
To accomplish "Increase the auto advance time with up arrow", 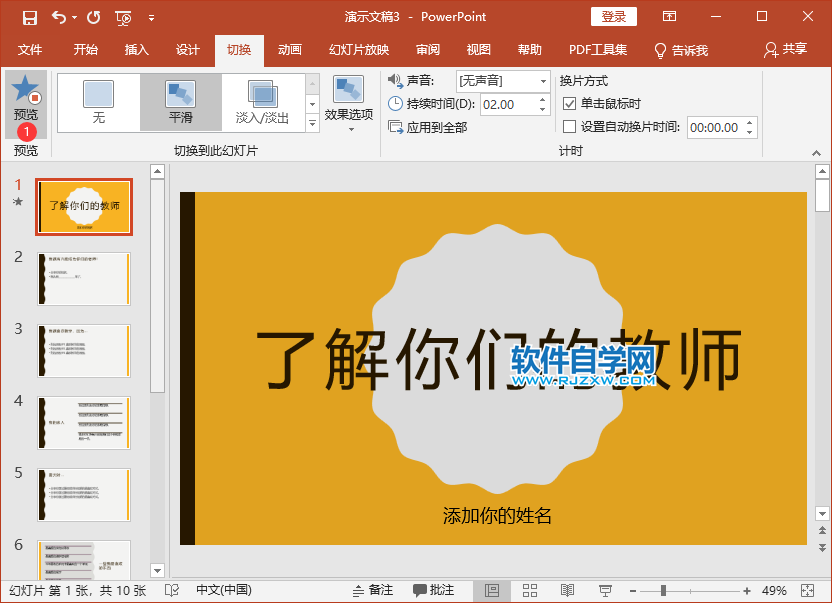I will tap(749, 123).
